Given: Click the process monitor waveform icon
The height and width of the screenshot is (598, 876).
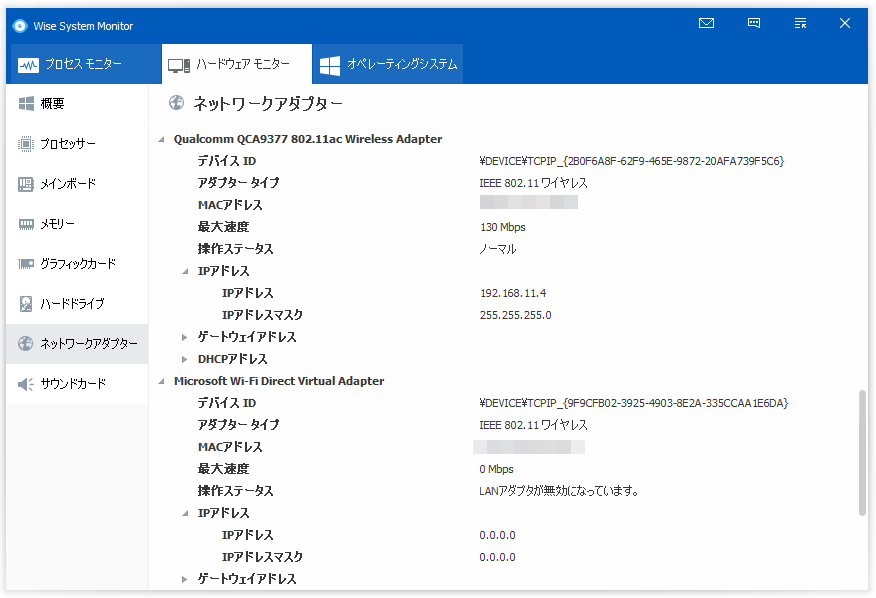Looking at the screenshot, I should 28,65.
